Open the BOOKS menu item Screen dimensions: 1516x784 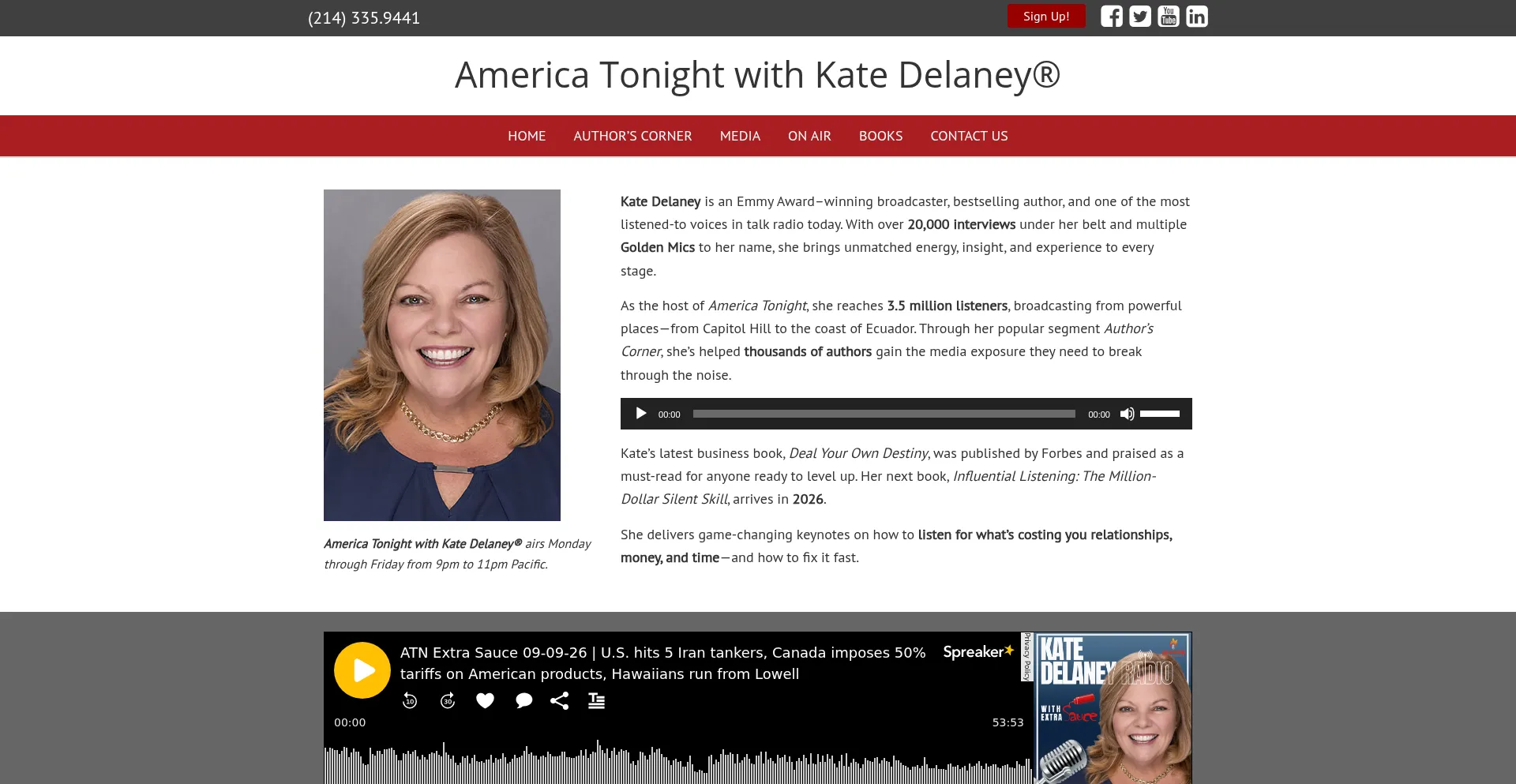(880, 136)
